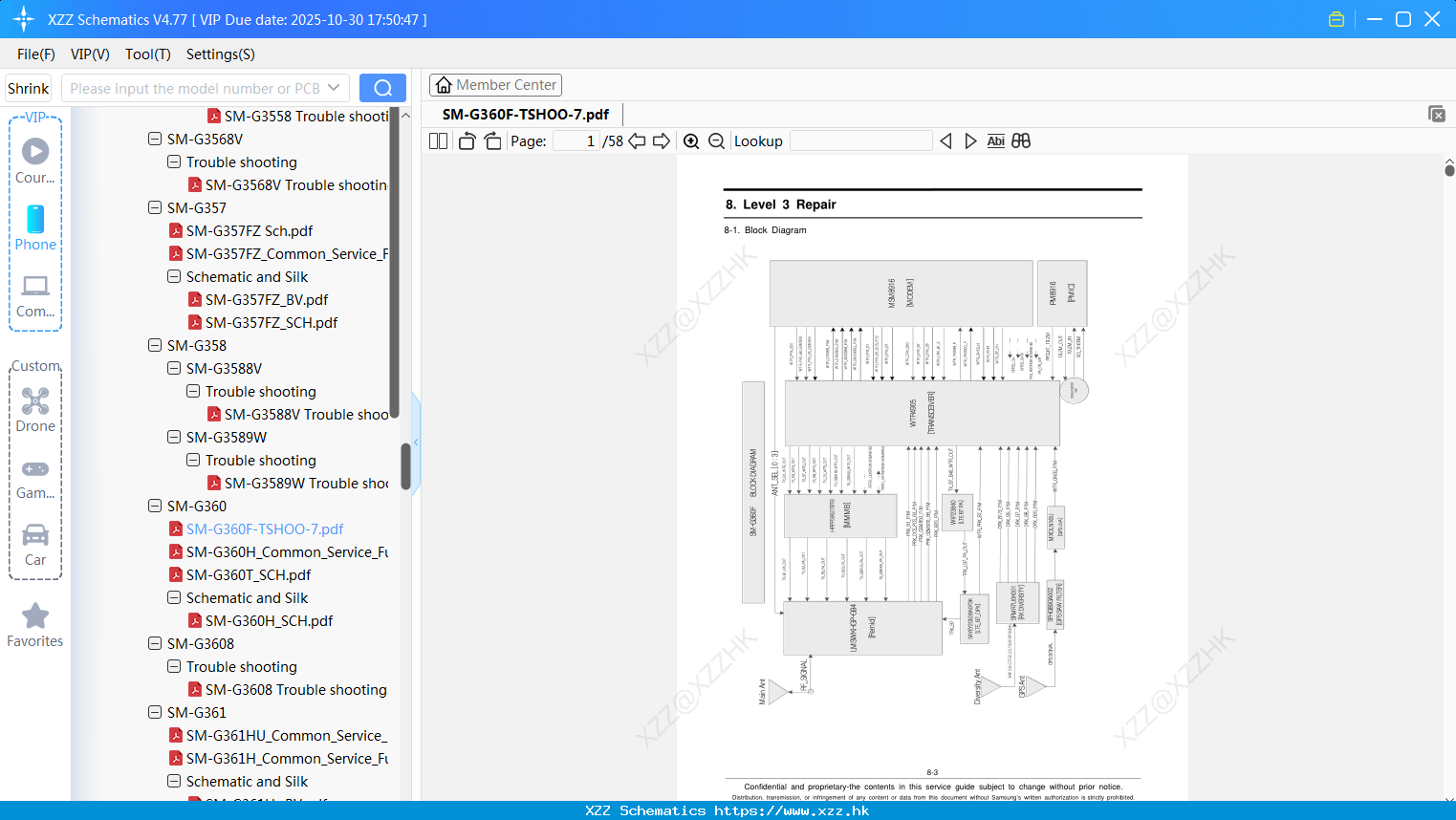This screenshot has width=1456, height=820.
Task: Rotate page counterclockwise
Action: (x=467, y=141)
